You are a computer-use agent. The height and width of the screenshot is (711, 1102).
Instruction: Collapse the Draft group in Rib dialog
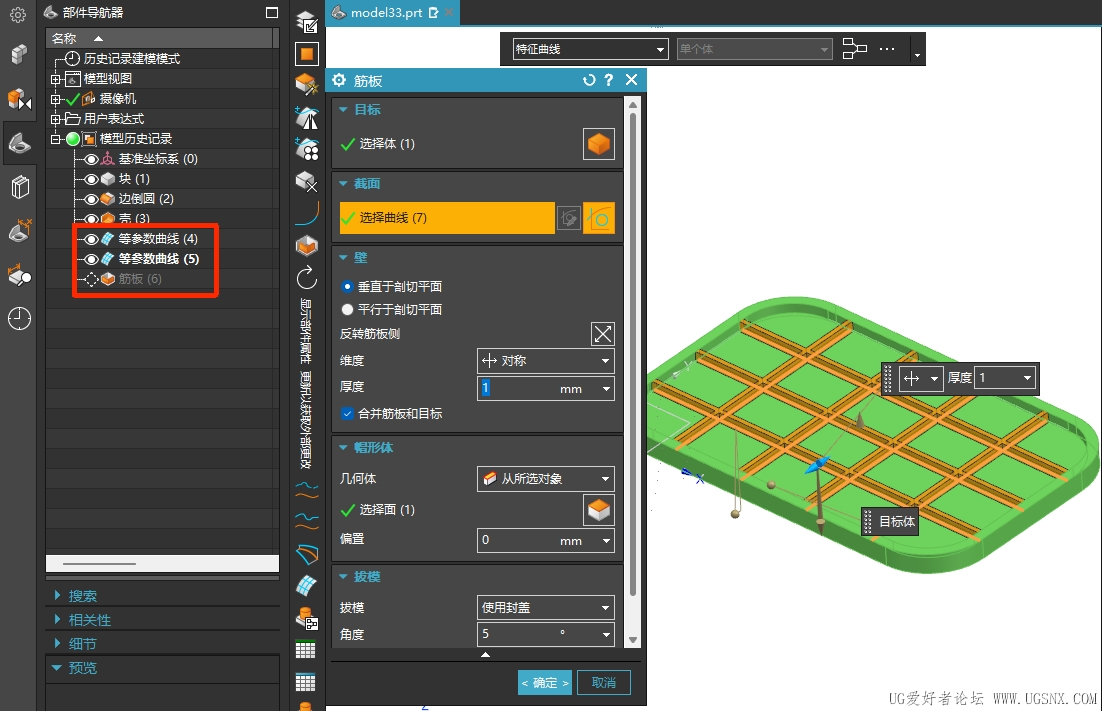click(344, 577)
